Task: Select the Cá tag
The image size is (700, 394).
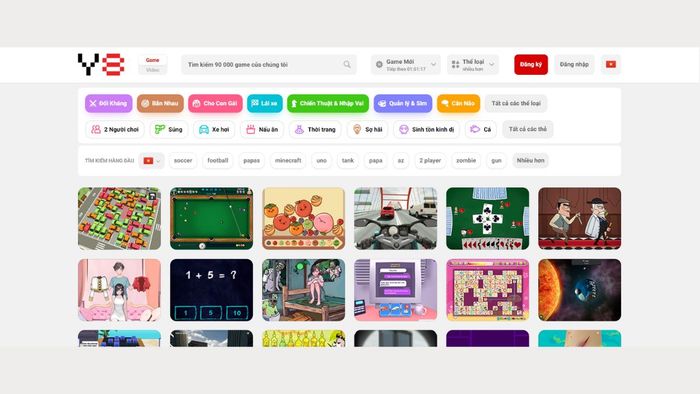Action: click(x=481, y=129)
